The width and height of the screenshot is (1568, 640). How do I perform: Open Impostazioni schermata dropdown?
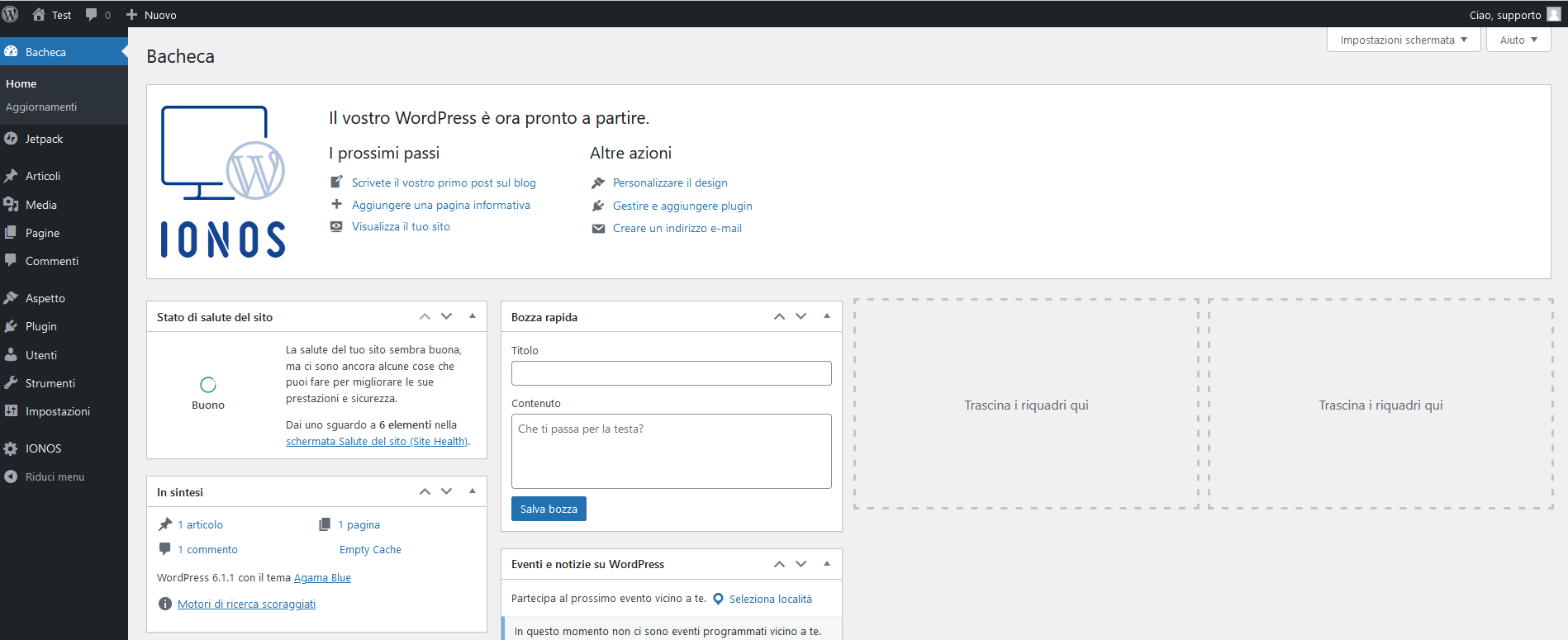click(1404, 40)
